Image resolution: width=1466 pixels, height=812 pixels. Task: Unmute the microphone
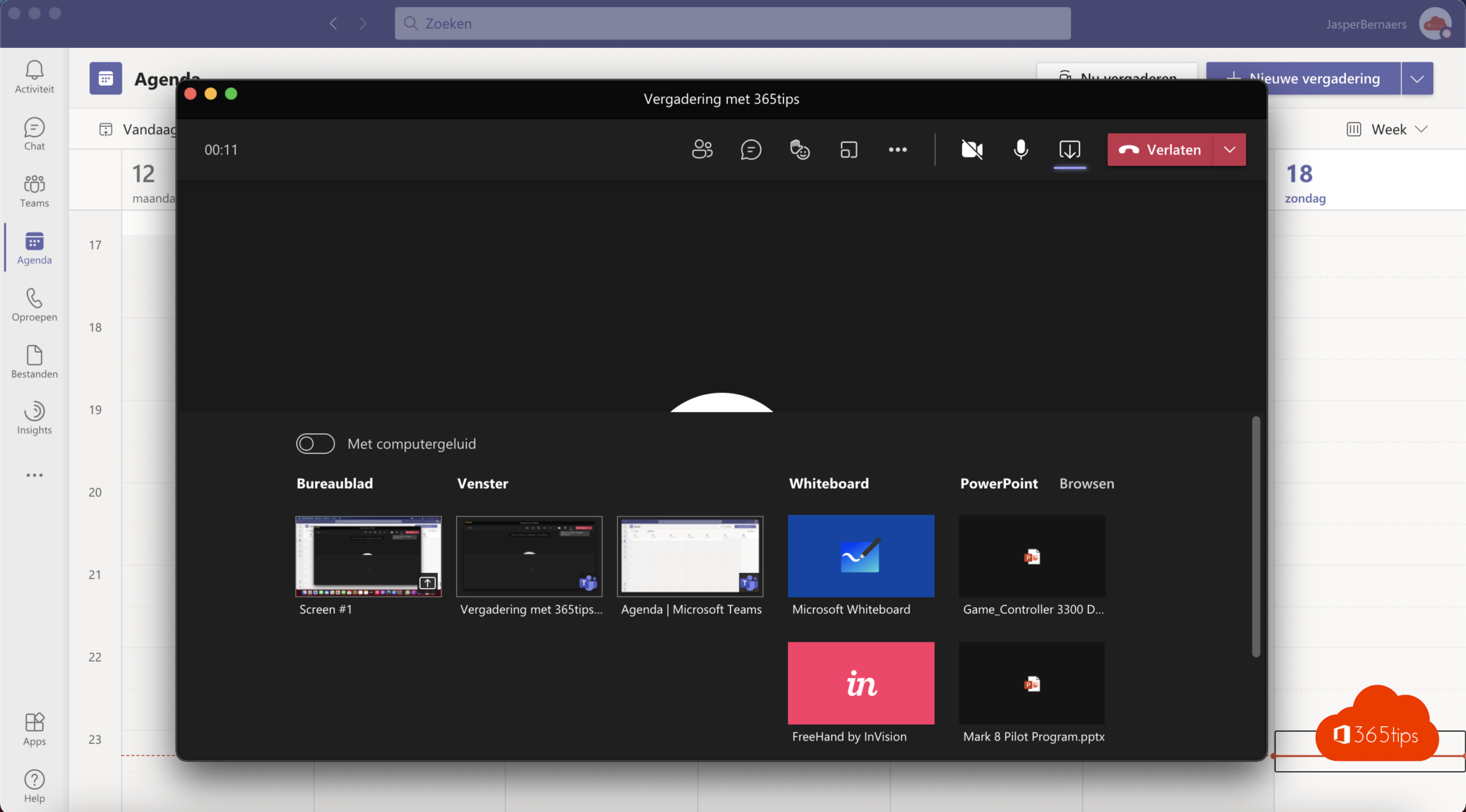tap(1019, 150)
